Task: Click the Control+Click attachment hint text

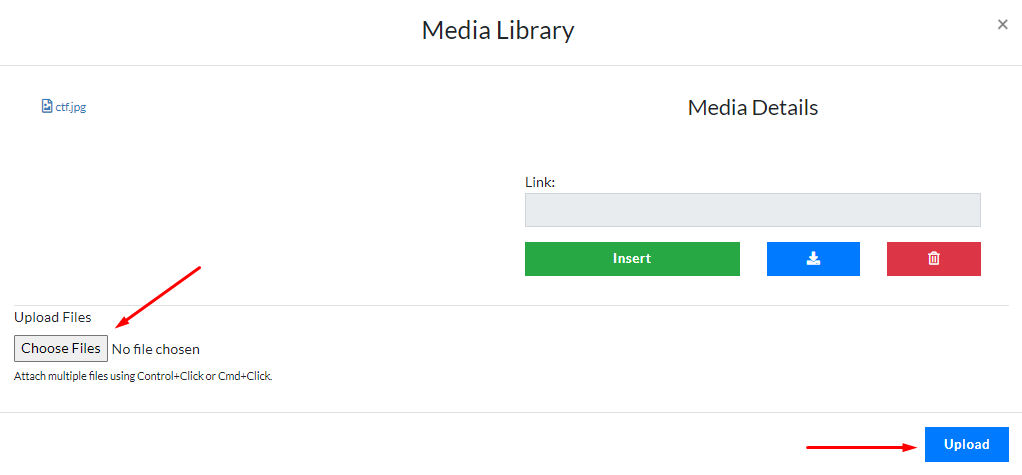Action: pos(143,377)
